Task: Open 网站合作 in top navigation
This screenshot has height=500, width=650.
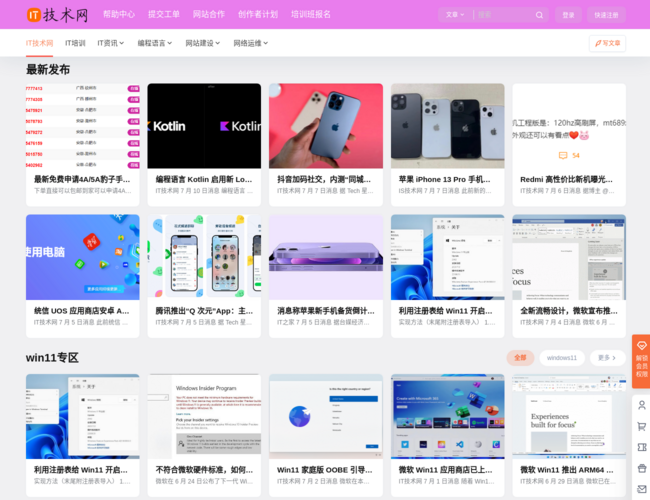Action: (x=209, y=15)
